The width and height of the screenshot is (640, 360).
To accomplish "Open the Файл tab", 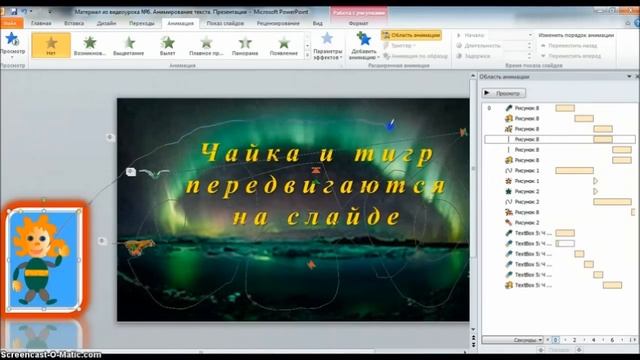I will point(10,23).
